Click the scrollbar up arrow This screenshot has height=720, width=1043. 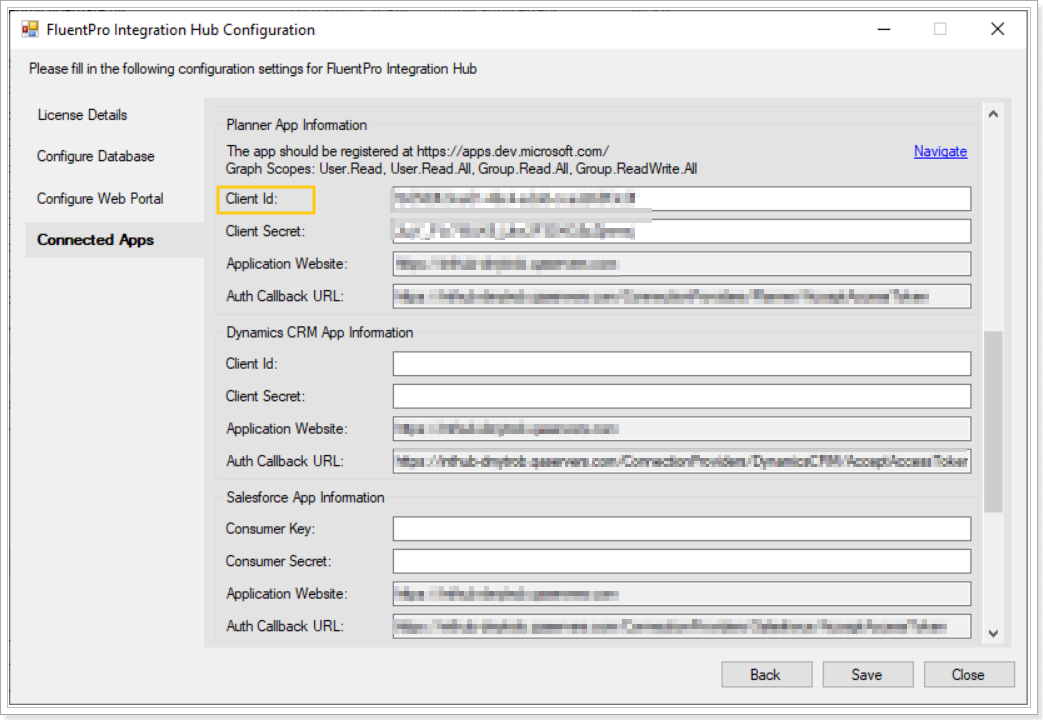[x=993, y=114]
